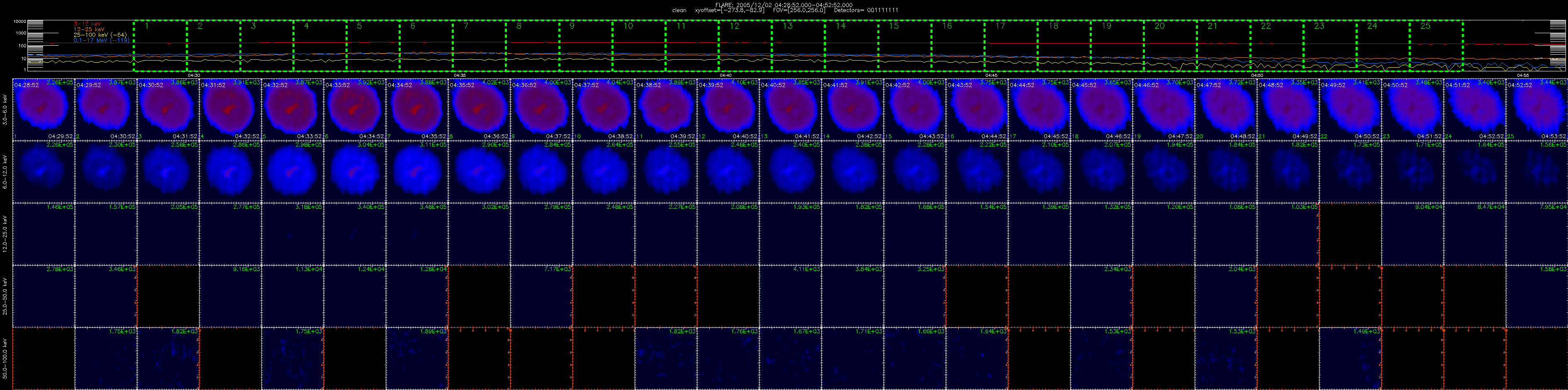Open 3.0-6.0 keV image starting 04:51:52
This screenshot has height=390, width=1568.
(1475, 110)
